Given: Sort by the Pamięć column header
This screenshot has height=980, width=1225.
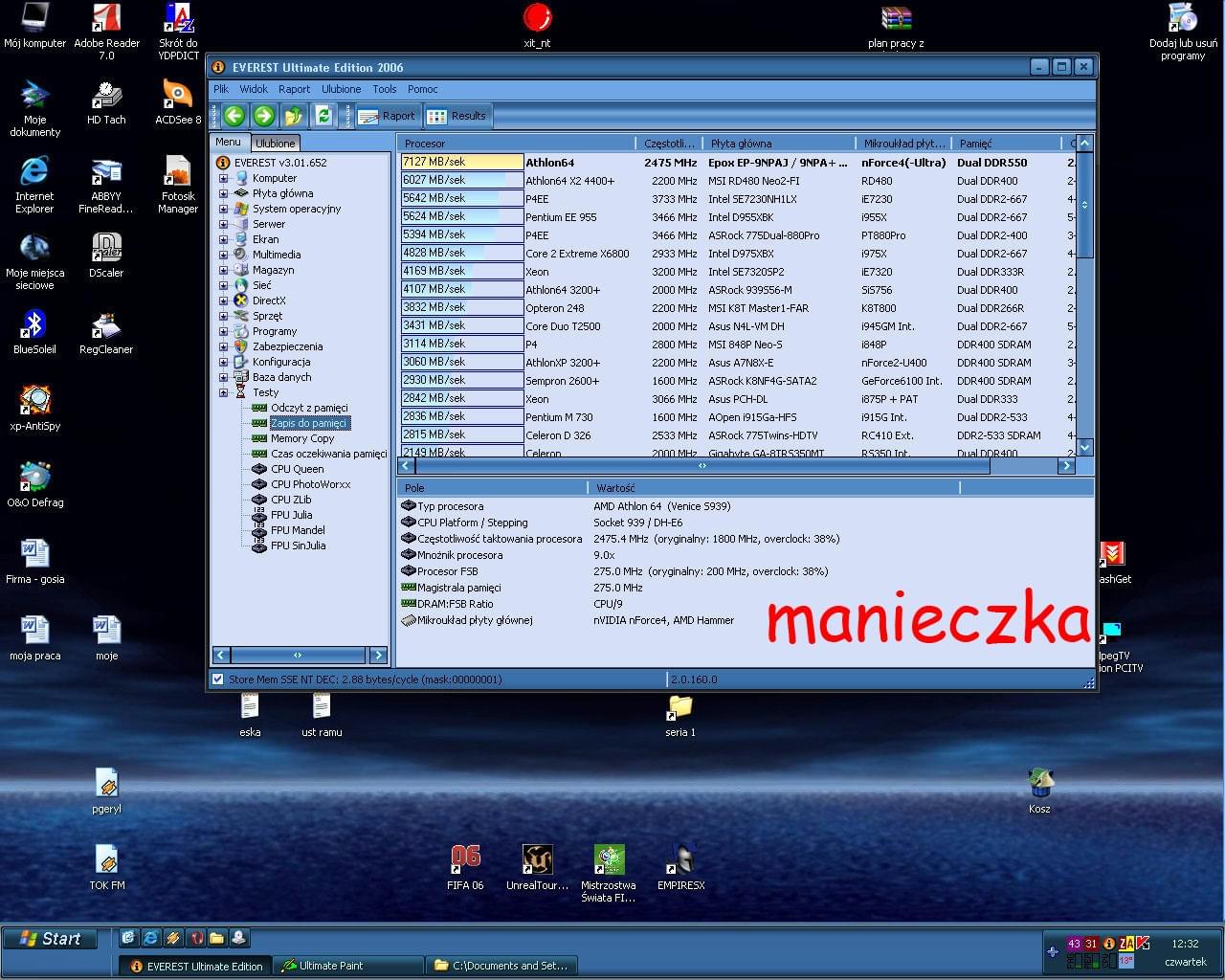Looking at the screenshot, I should [1007, 143].
